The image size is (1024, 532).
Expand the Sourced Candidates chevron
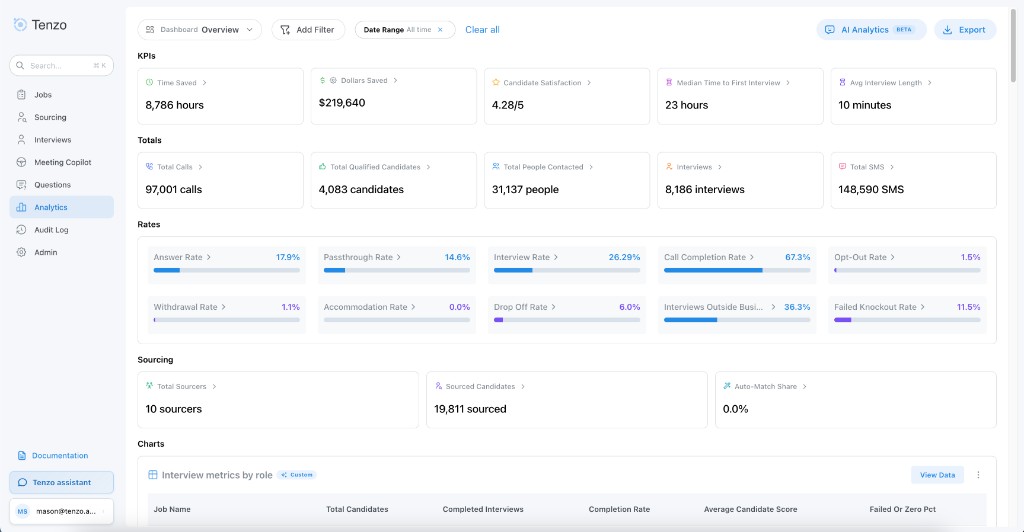pos(522,386)
